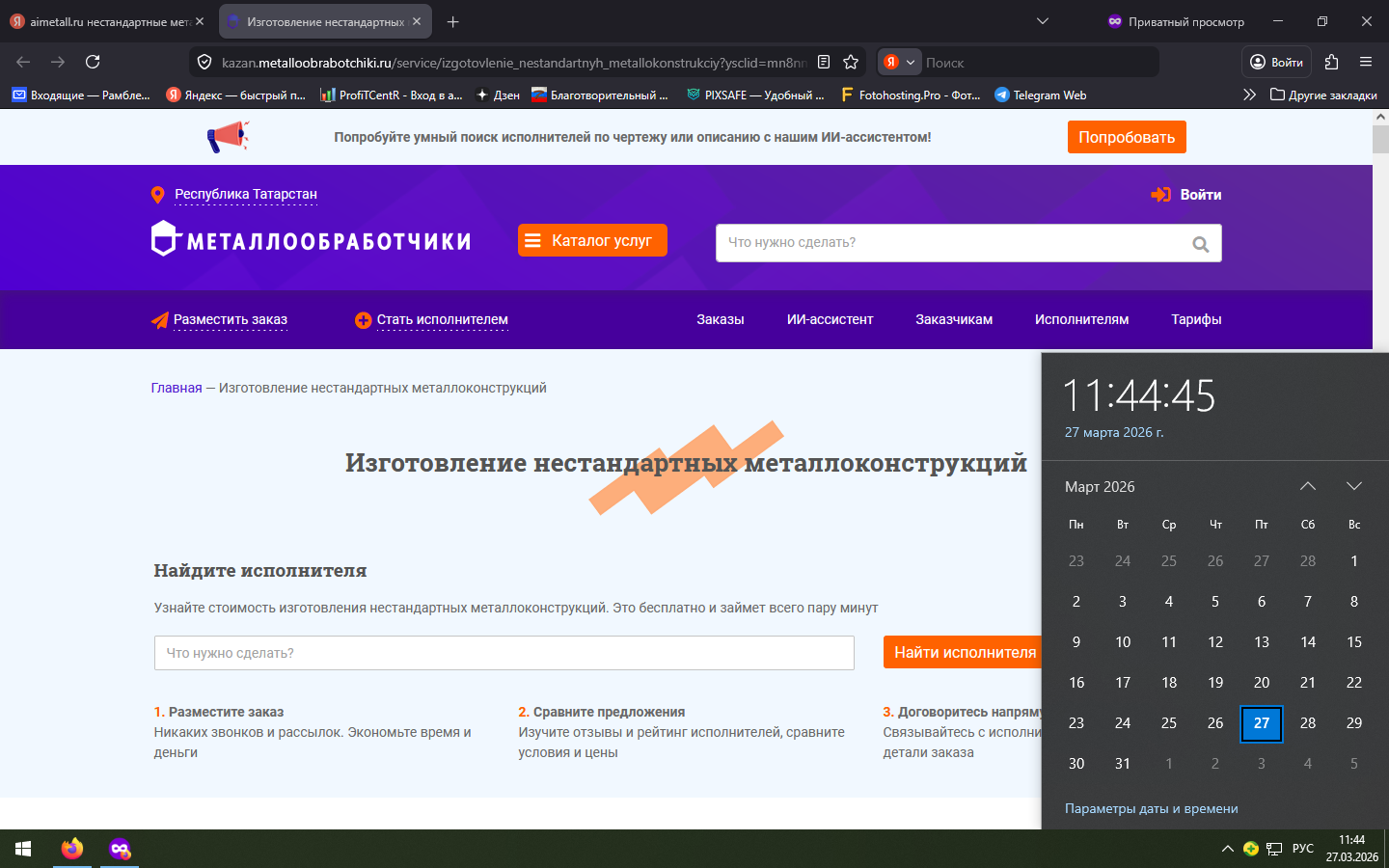1389x868 pixels.
Task: Bookmark this page with the star icon
Action: pyautogui.click(x=851, y=62)
